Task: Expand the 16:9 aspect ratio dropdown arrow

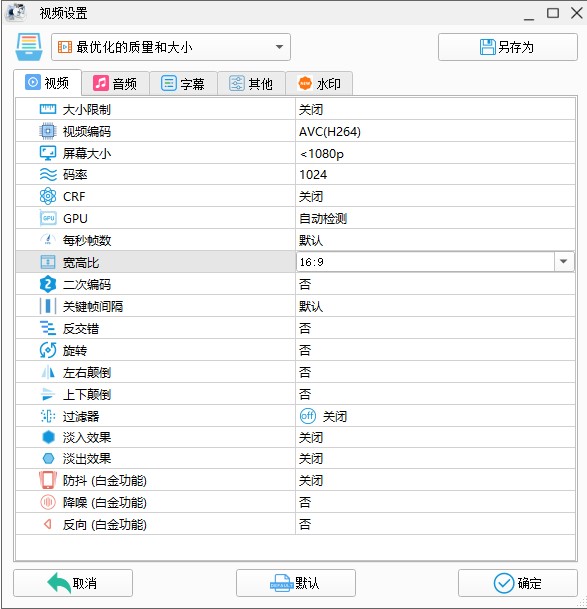Action: pos(564,262)
